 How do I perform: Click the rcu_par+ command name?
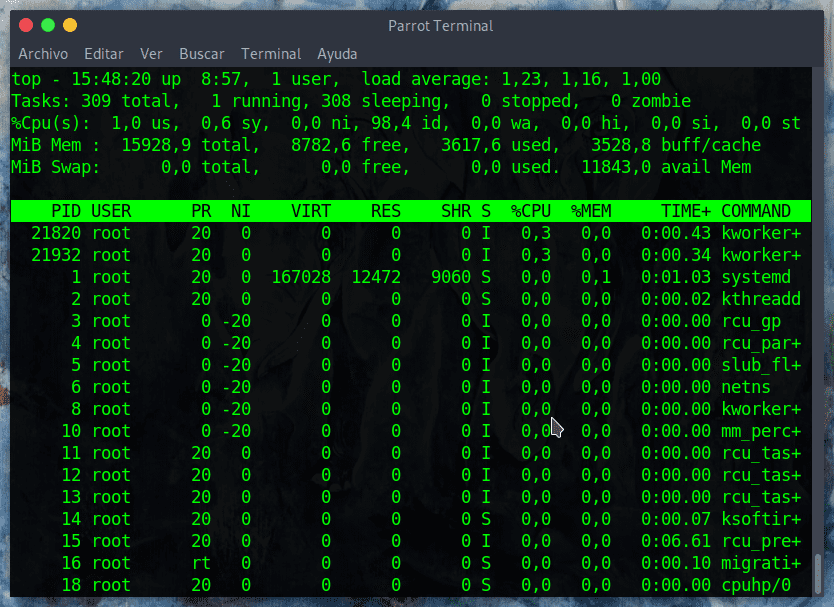761,343
